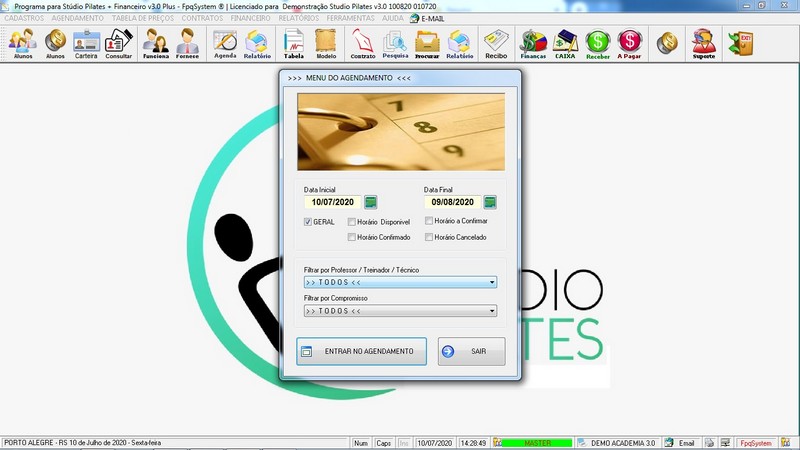Click the Caps indicator in status bar
Image resolution: width=800 pixels, height=450 pixels.
pyautogui.click(x=384, y=443)
